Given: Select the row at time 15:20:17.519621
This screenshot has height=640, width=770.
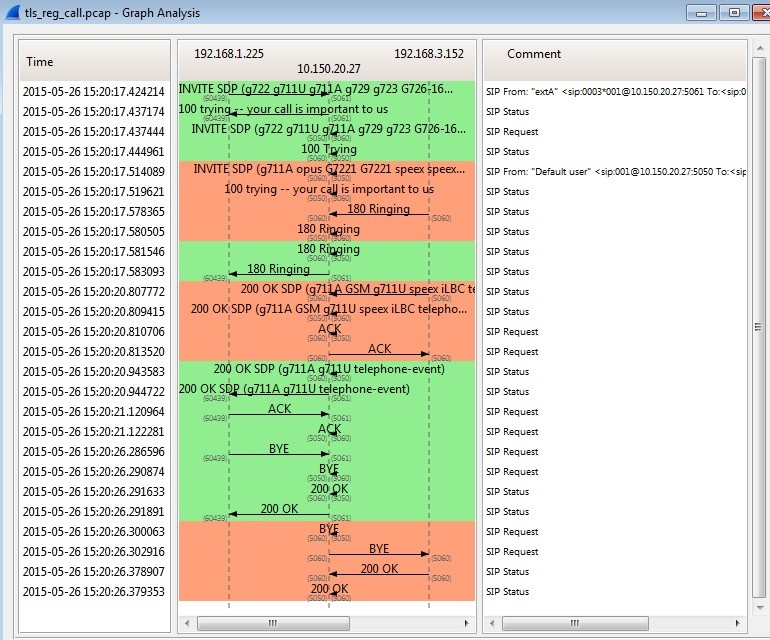Looking at the screenshot, I should [x=93, y=192].
